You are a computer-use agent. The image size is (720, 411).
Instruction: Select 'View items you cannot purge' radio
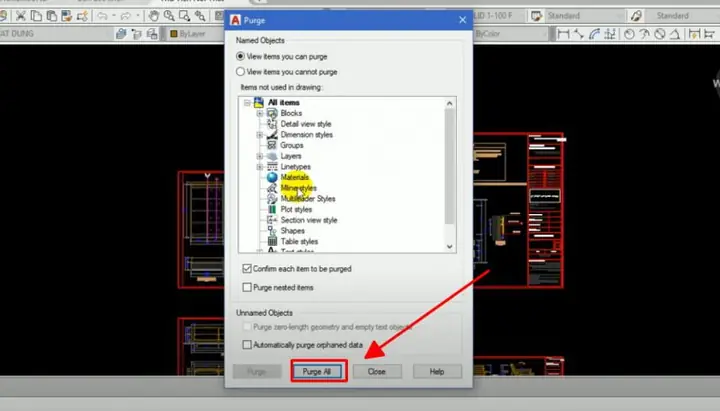[240, 72]
